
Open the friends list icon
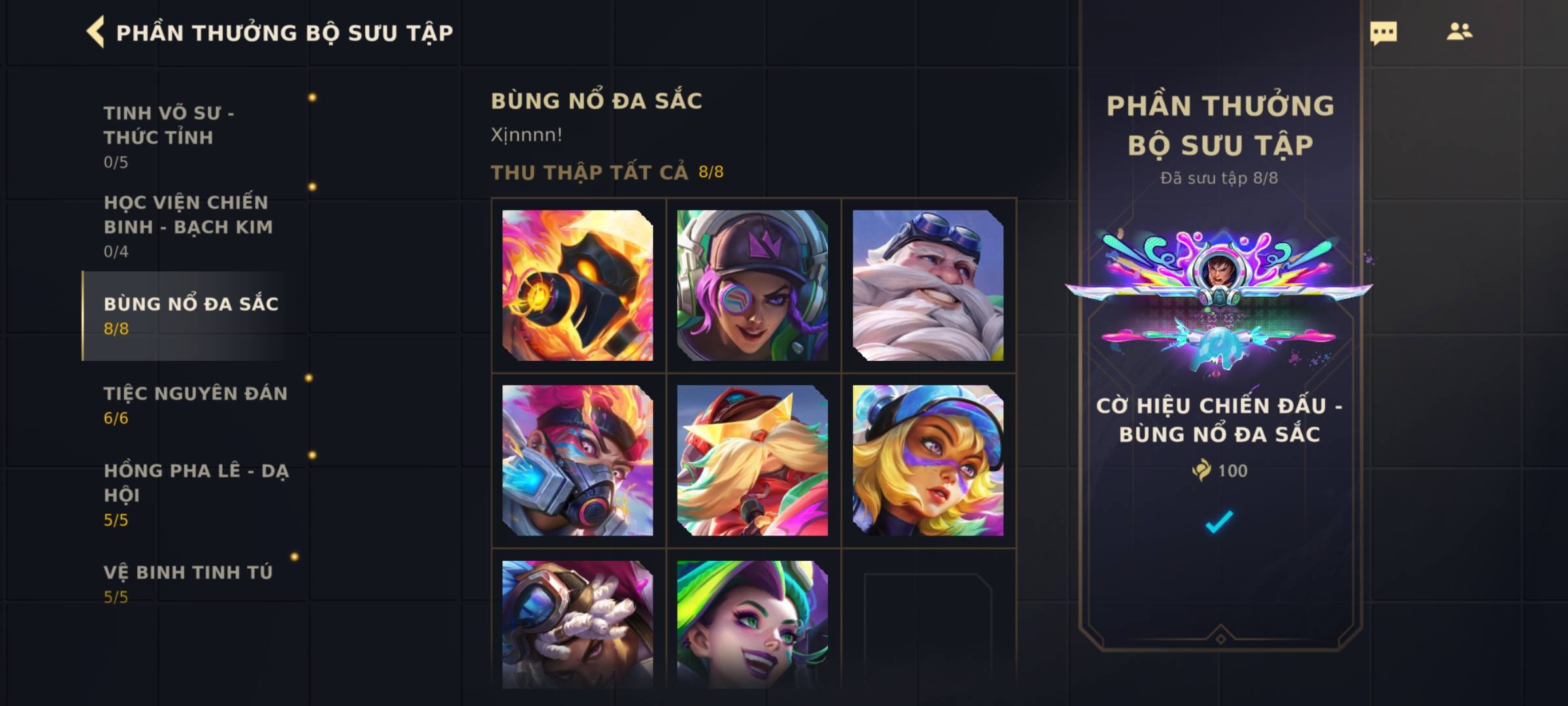click(x=1459, y=31)
